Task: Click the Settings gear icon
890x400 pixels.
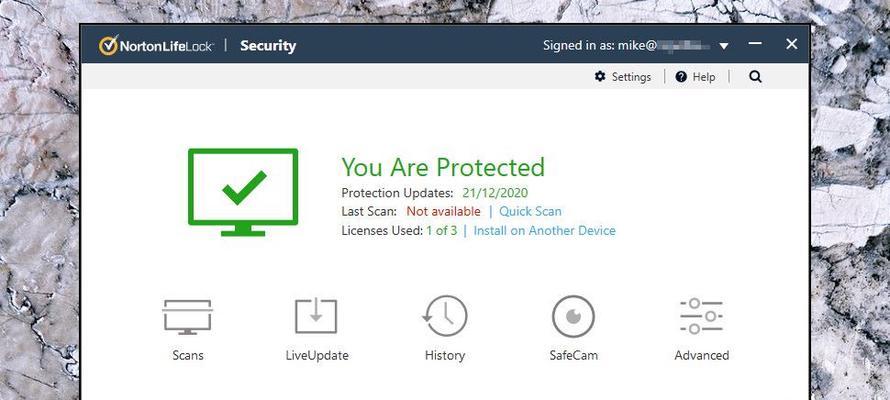Action: click(x=600, y=76)
